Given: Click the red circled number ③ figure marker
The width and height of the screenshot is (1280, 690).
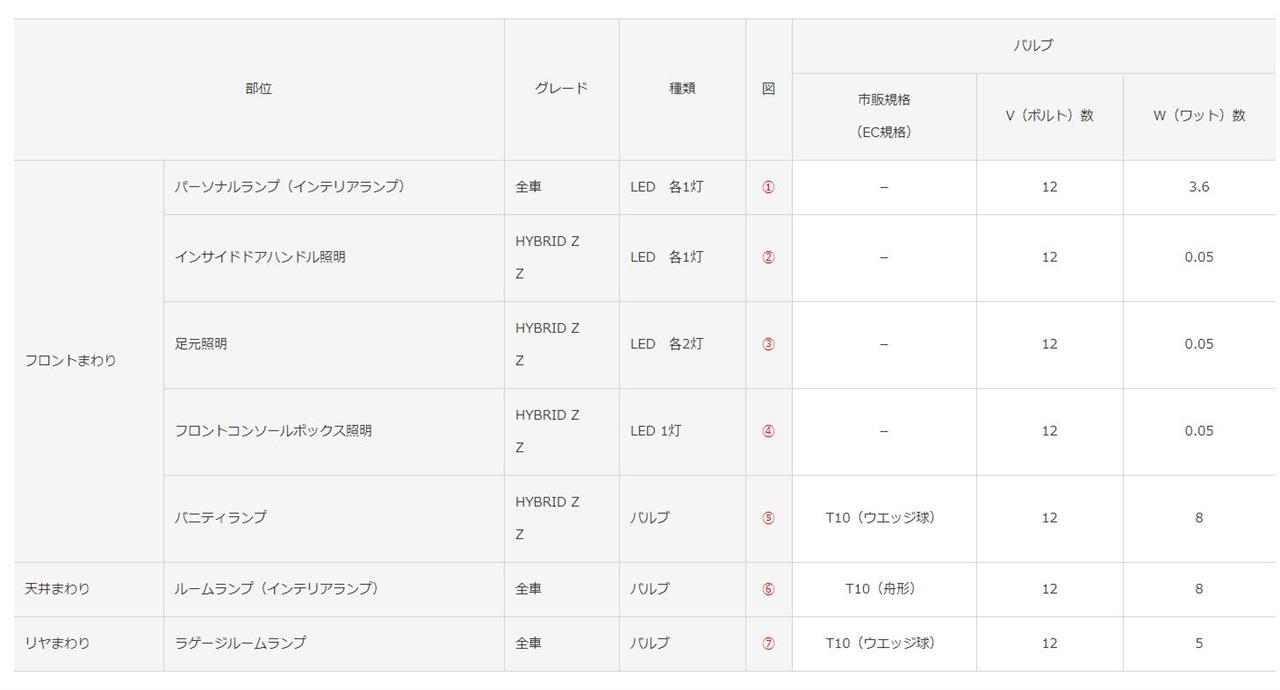Looking at the screenshot, I should pos(768,344).
